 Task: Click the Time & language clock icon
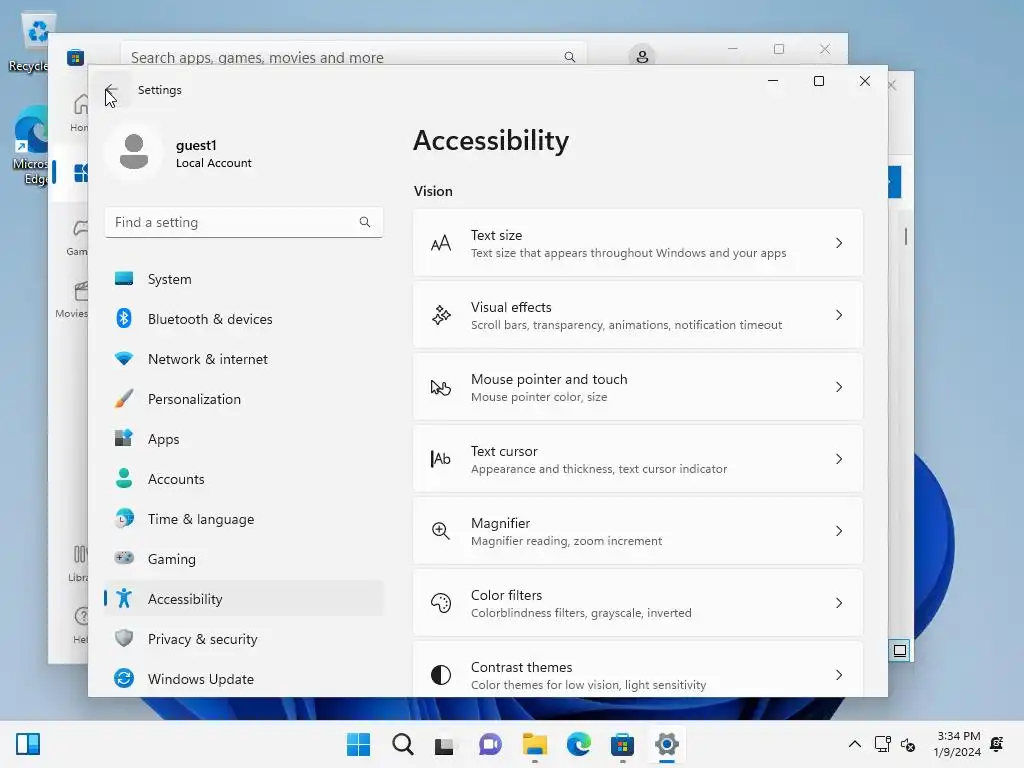click(123, 519)
